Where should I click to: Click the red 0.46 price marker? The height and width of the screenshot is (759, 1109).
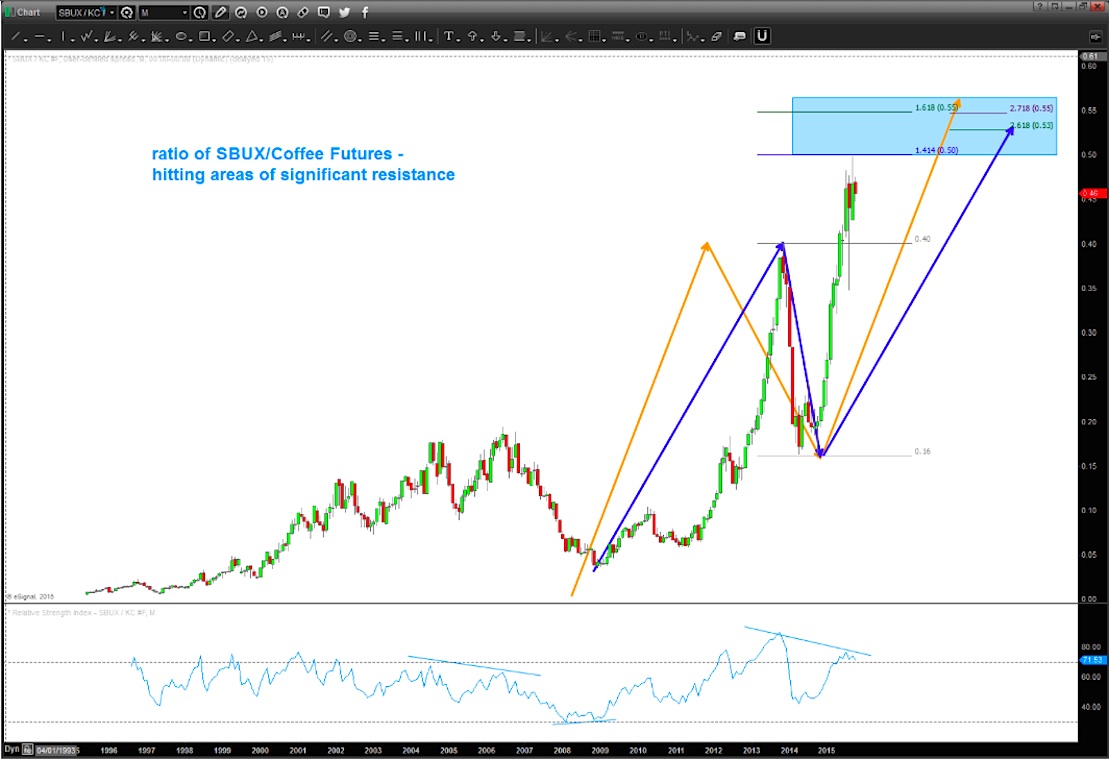1093,193
